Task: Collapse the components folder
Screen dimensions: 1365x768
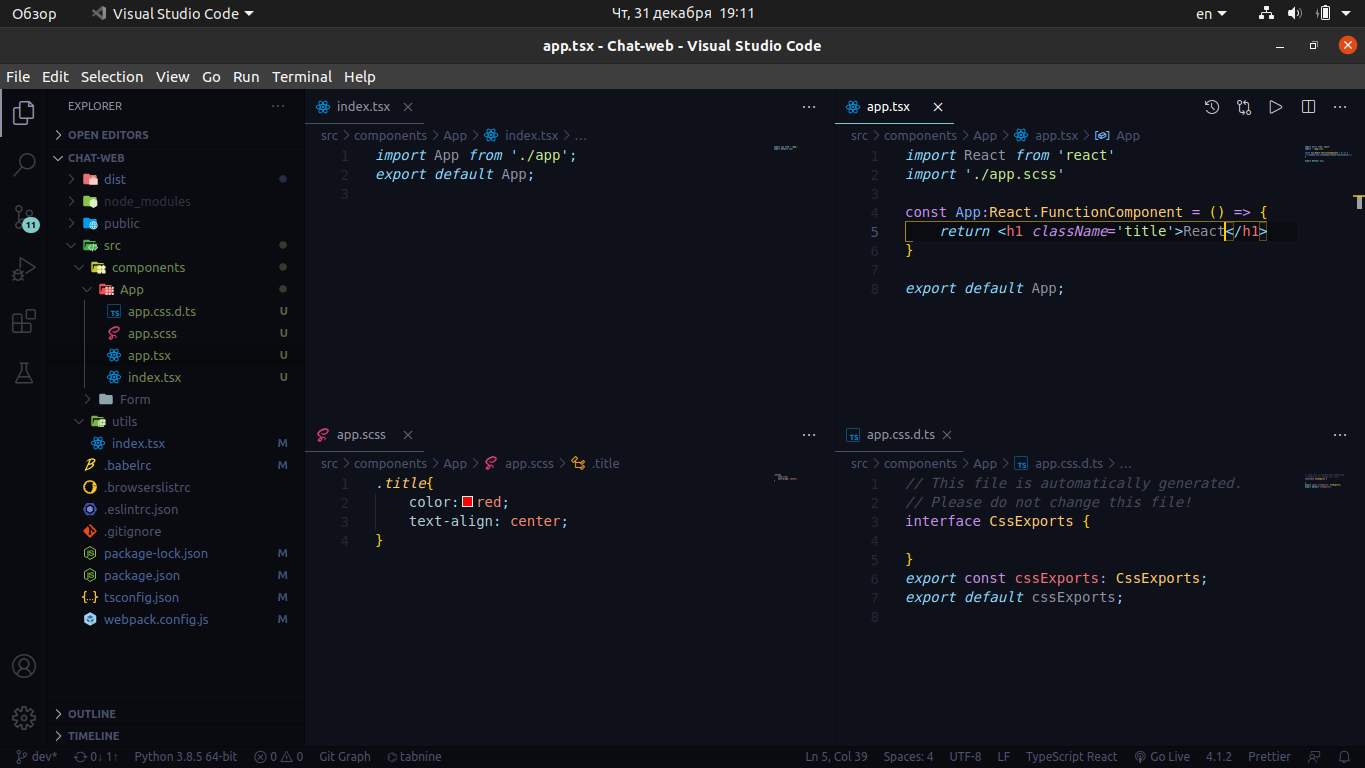Action: (x=175, y=268)
